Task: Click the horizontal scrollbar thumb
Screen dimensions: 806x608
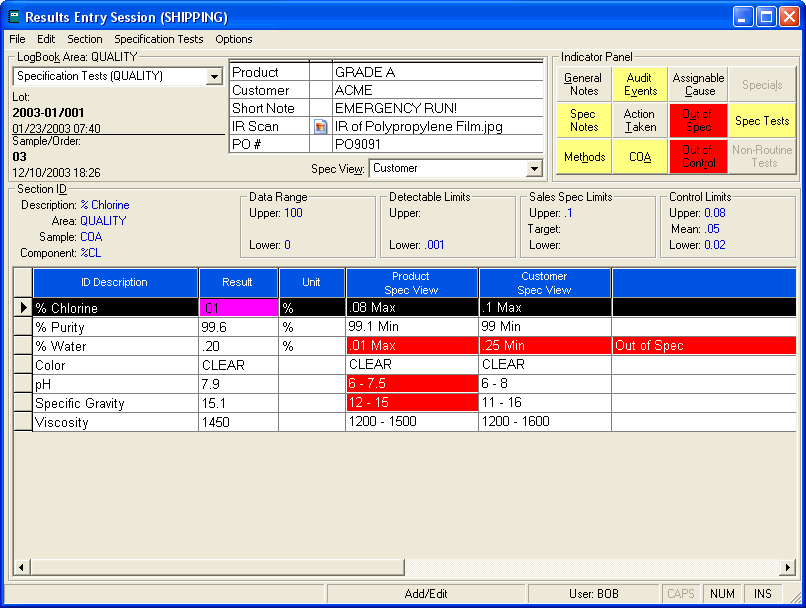Action: [217, 567]
